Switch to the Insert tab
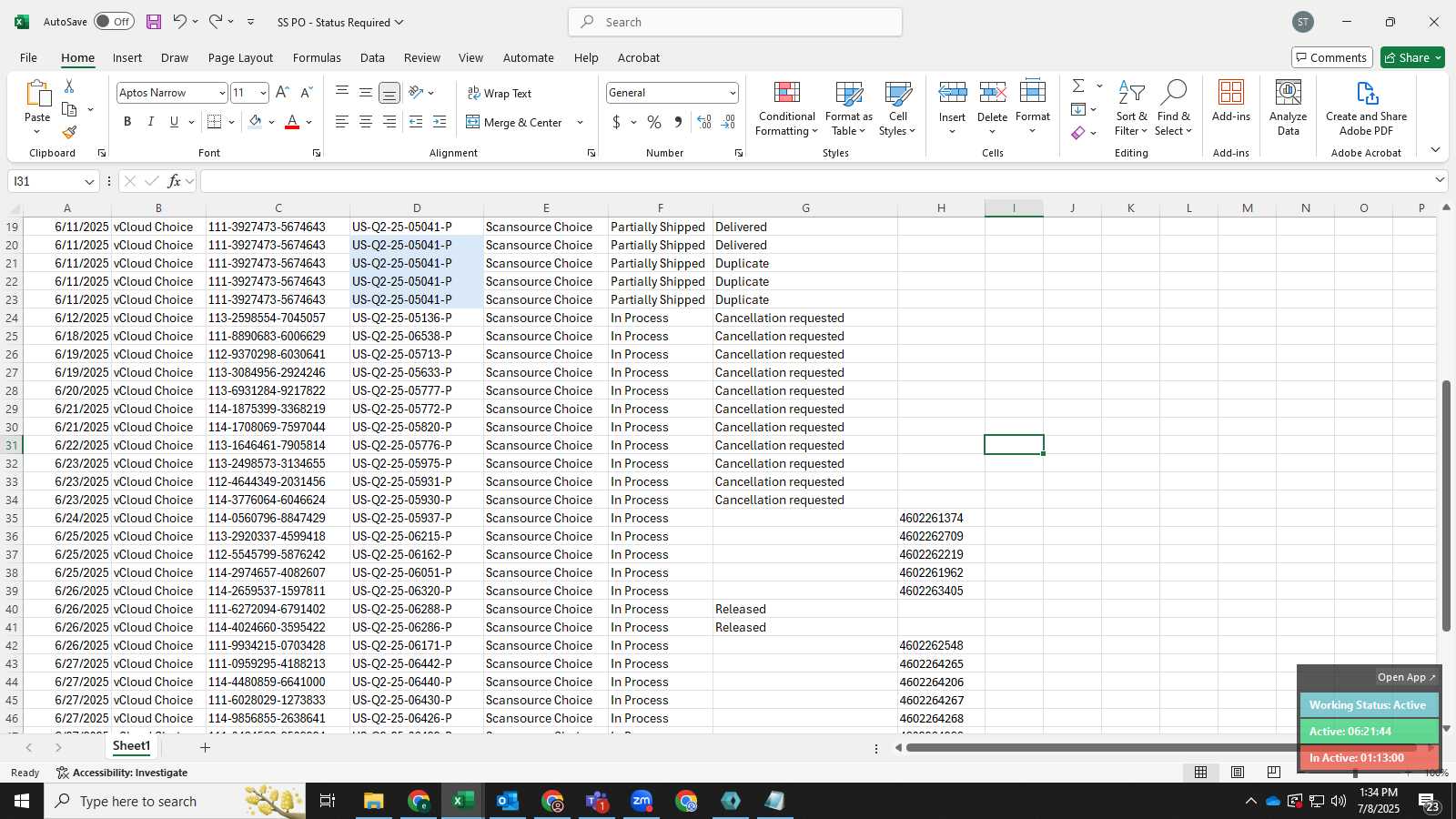 click(127, 57)
